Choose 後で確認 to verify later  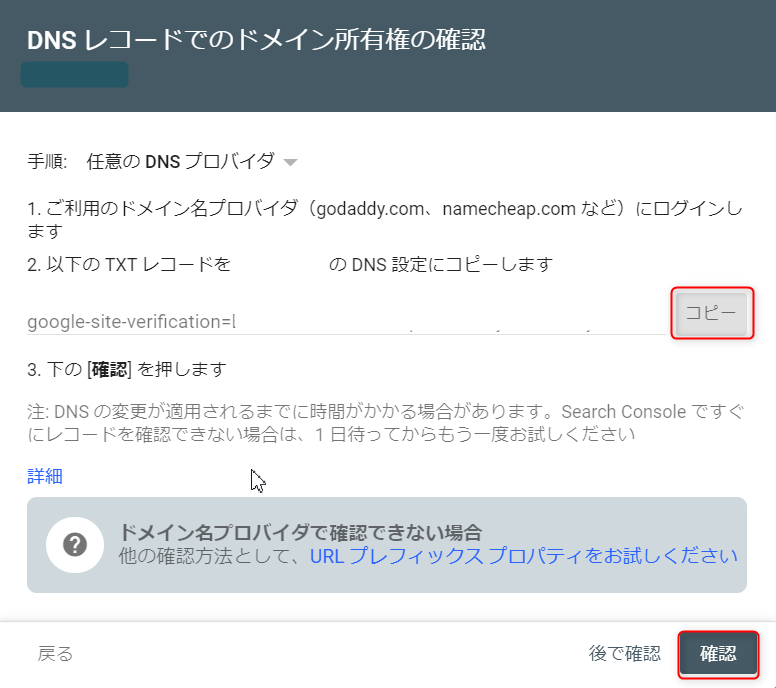click(x=624, y=654)
